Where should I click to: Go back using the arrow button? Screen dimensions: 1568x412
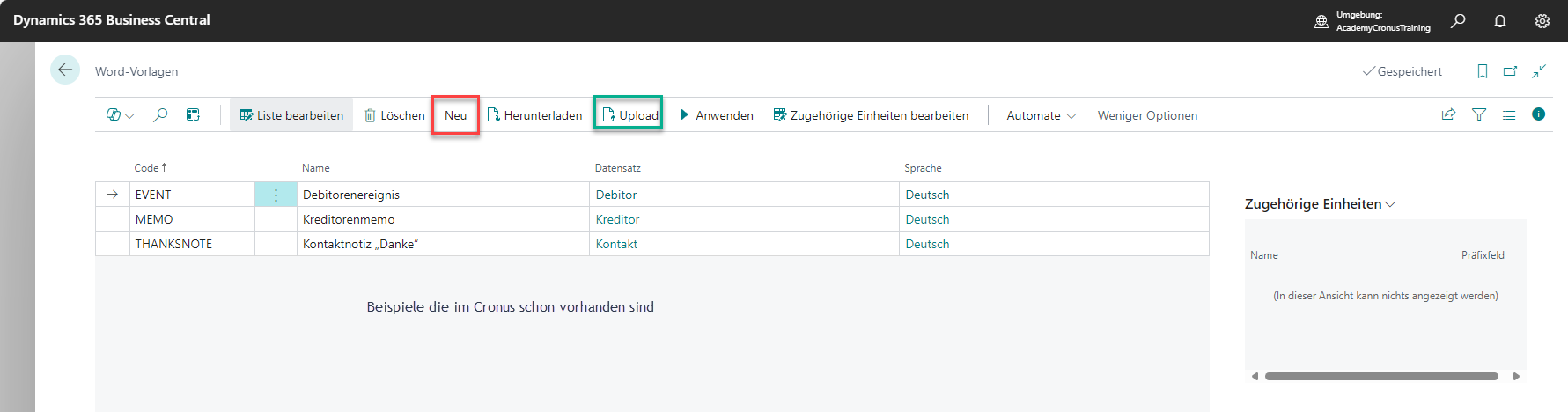click(x=65, y=70)
